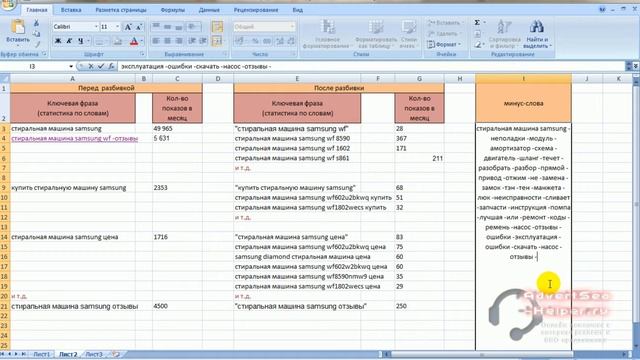This screenshot has height=360, width=640.
Task: Click the fx Insert Function button
Action: coord(111,66)
